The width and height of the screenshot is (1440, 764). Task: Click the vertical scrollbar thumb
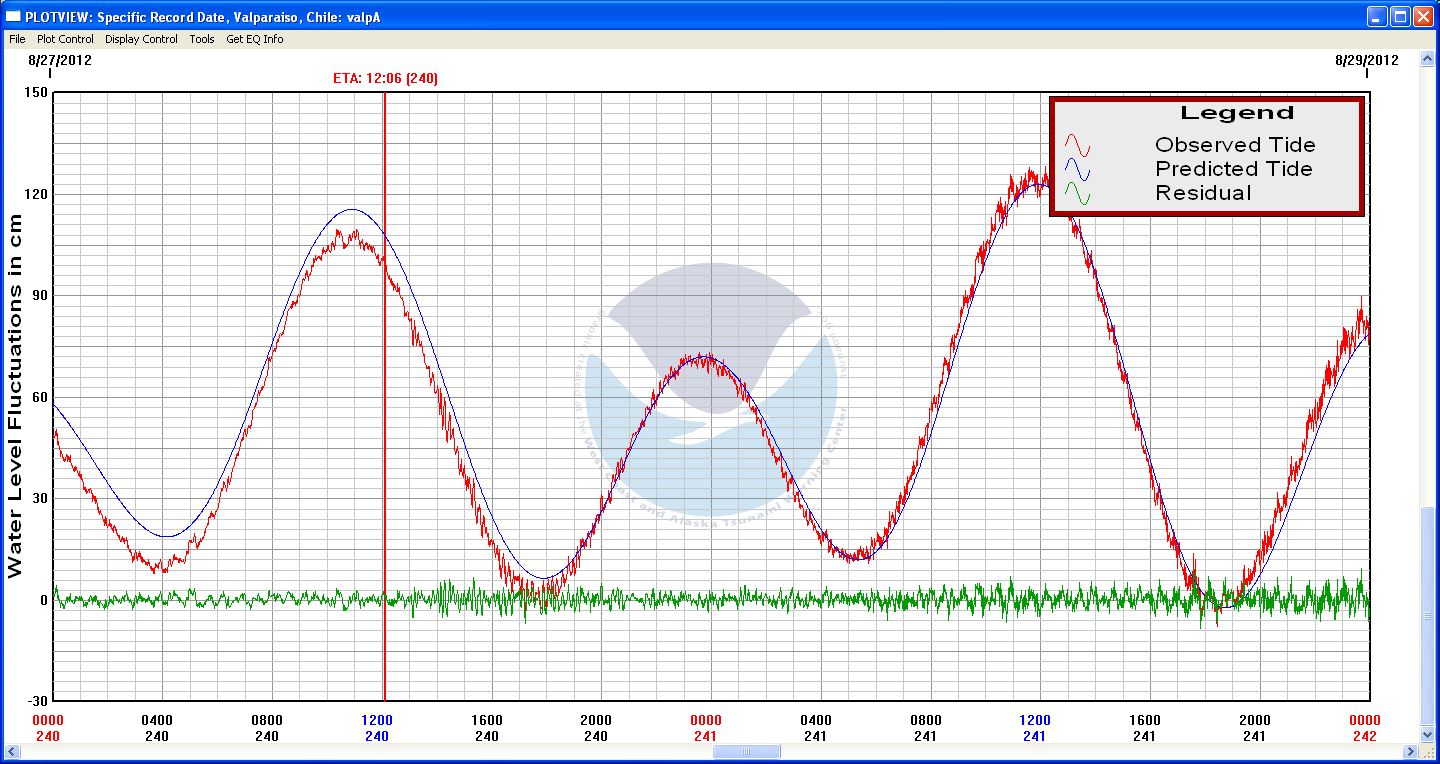1427,615
